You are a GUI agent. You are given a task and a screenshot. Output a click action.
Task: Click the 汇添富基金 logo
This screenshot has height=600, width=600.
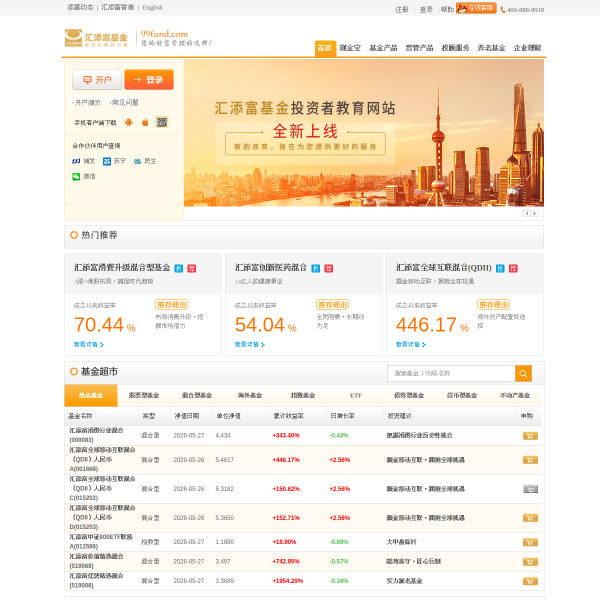[96, 38]
